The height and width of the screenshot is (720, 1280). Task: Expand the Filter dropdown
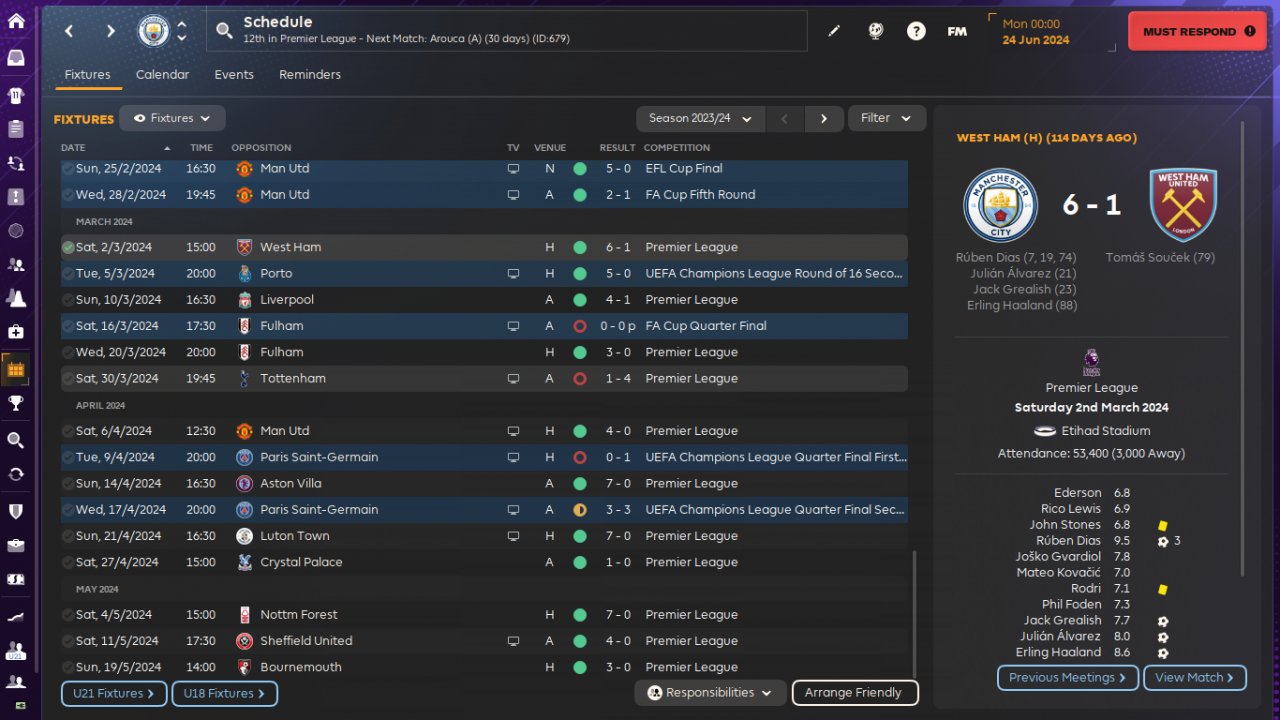[x=887, y=118]
